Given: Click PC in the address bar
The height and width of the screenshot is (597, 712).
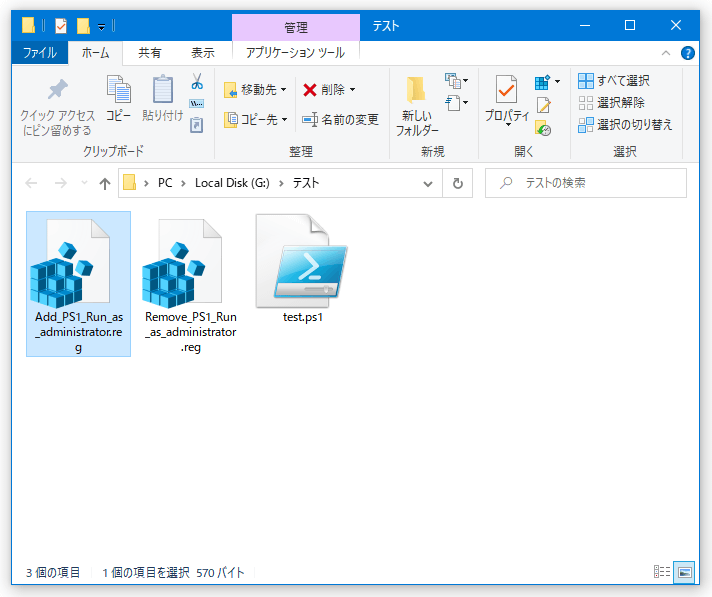Looking at the screenshot, I should [x=165, y=183].
